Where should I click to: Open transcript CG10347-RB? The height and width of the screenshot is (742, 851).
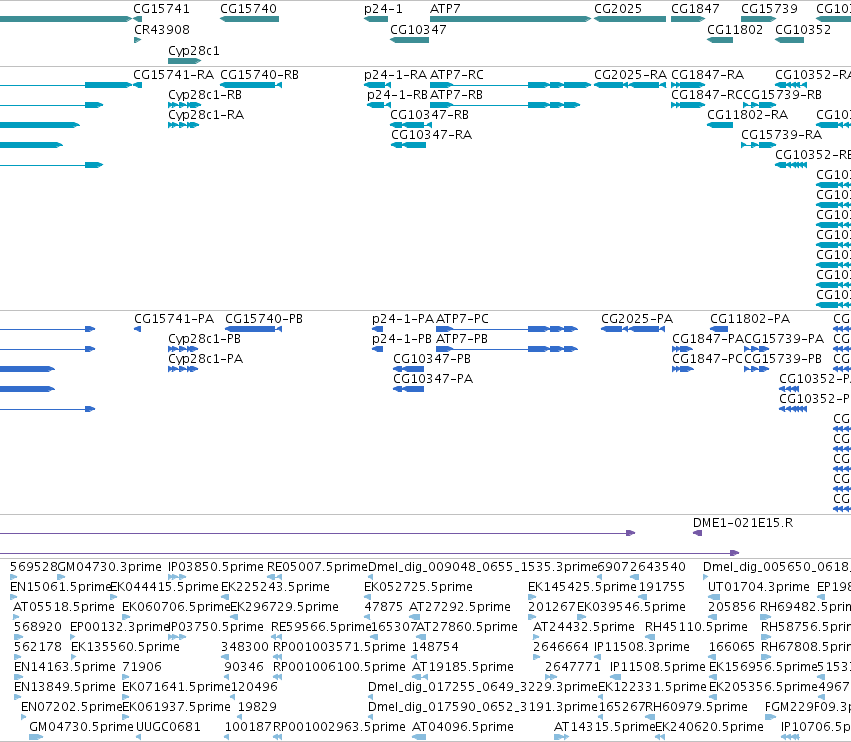coord(429,115)
